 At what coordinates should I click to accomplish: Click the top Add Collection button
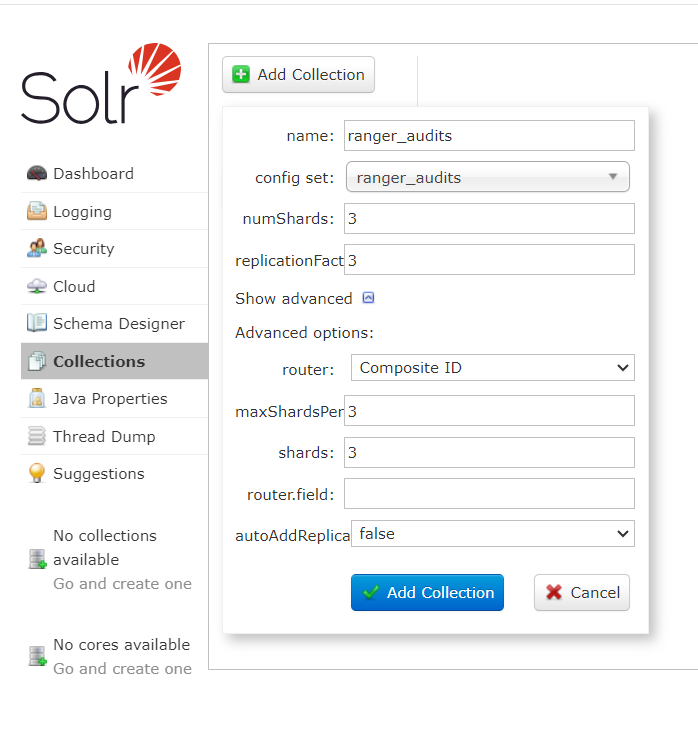point(298,75)
